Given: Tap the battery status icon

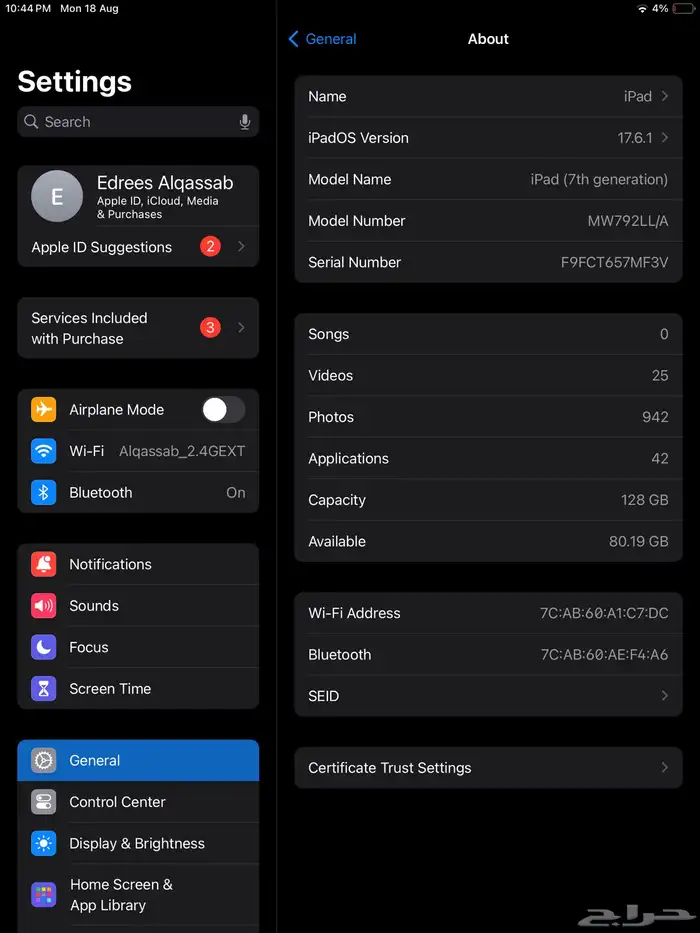Looking at the screenshot, I should pos(684,9).
